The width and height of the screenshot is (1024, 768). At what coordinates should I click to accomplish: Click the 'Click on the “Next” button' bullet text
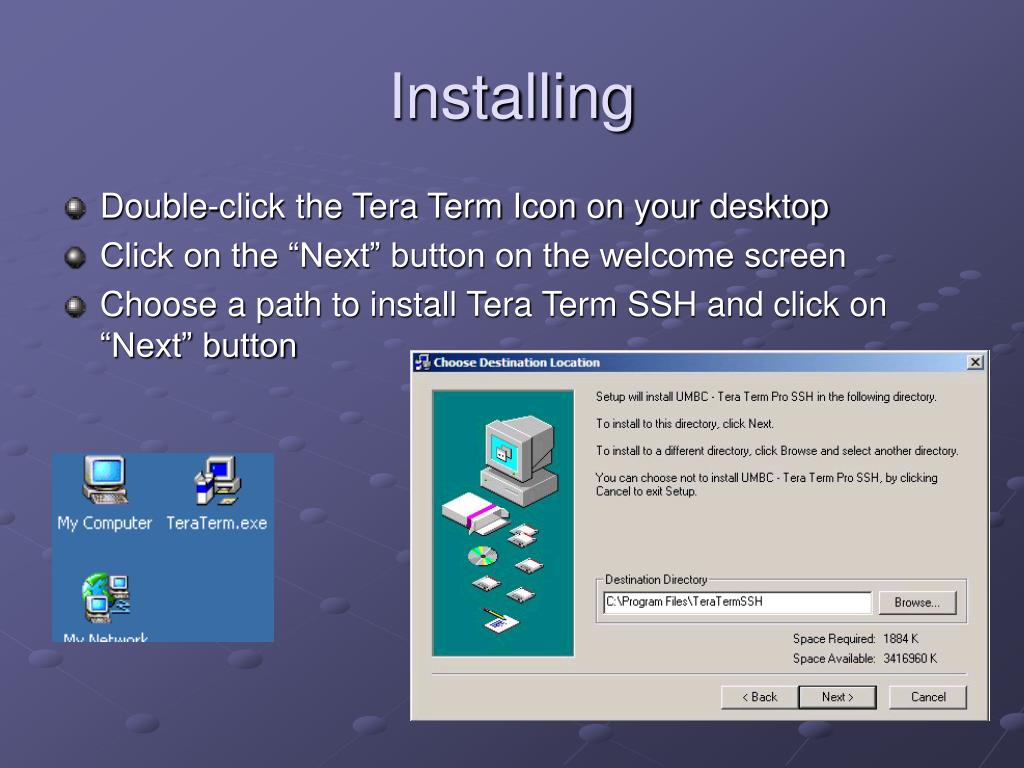click(x=473, y=255)
